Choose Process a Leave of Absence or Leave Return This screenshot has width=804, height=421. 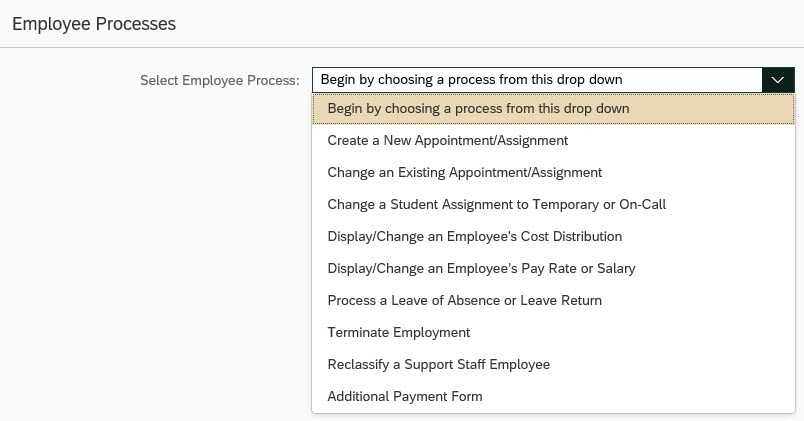pyautogui.click(x=464, y=300)
